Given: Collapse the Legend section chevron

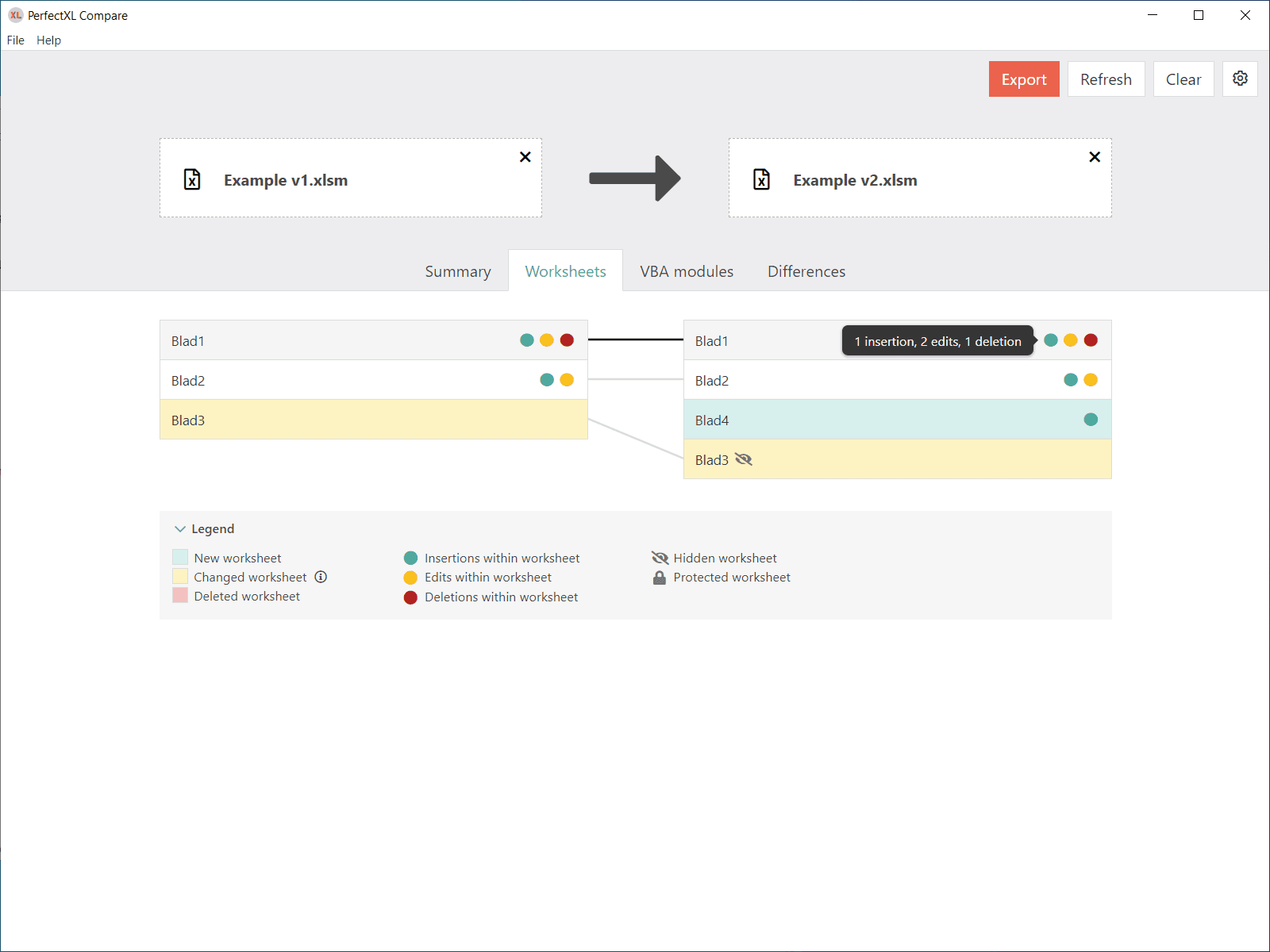Looking at the screenshot, I should tap(180, 529).
